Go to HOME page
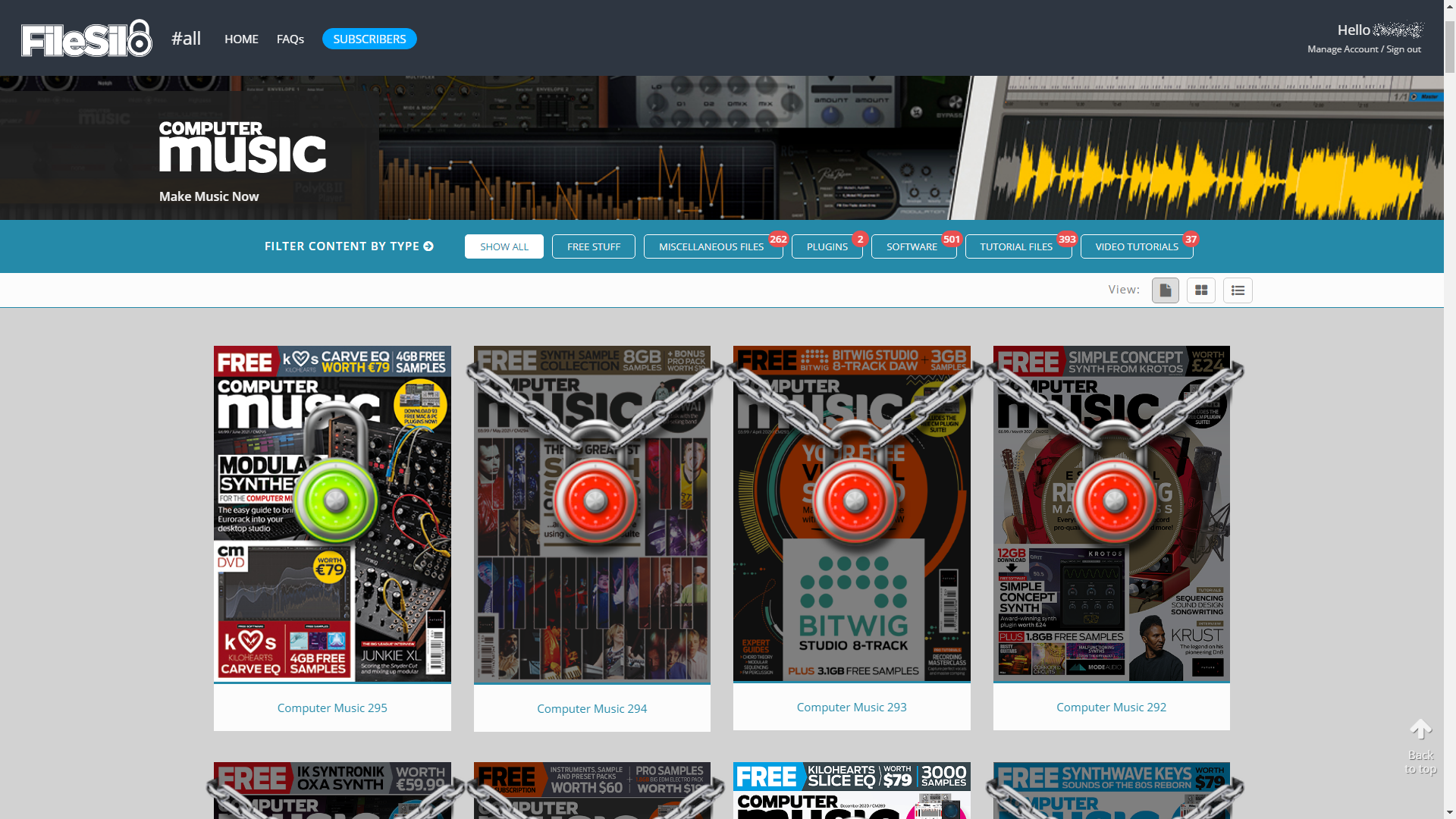Screen dimensions: 1456x819 pyautogui.click(x=241, y=39)
